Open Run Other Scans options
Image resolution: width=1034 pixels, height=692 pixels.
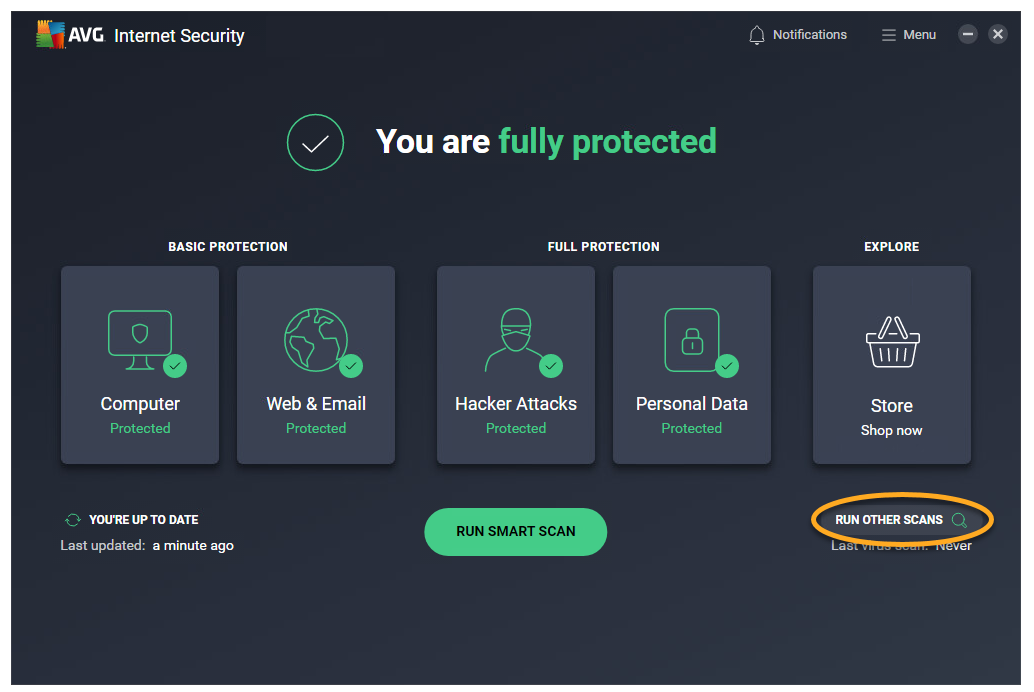pos(889,520)
